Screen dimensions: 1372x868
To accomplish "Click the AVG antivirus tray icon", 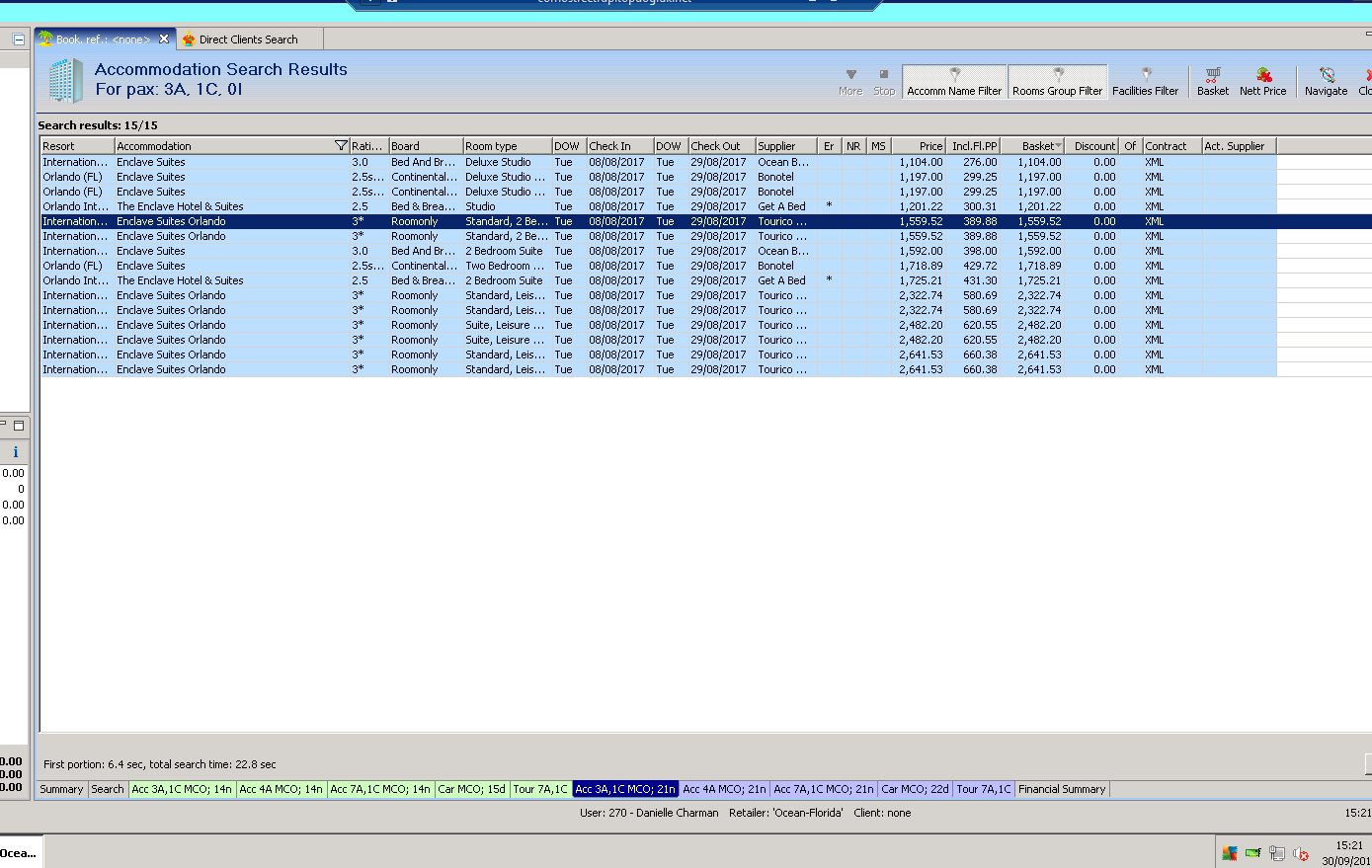I will (1229, 853).
